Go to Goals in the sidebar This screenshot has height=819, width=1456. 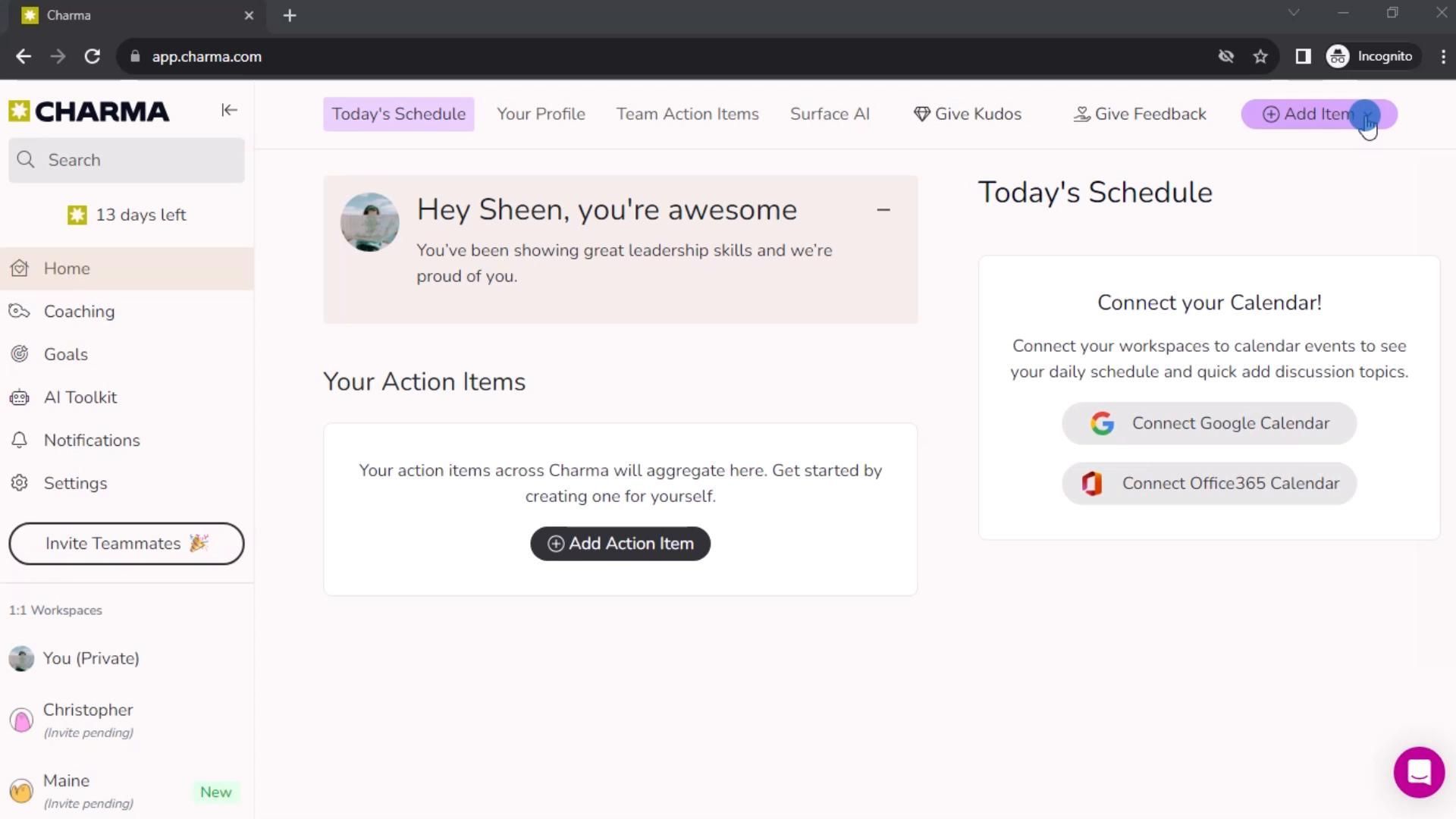tap(66, 355)
